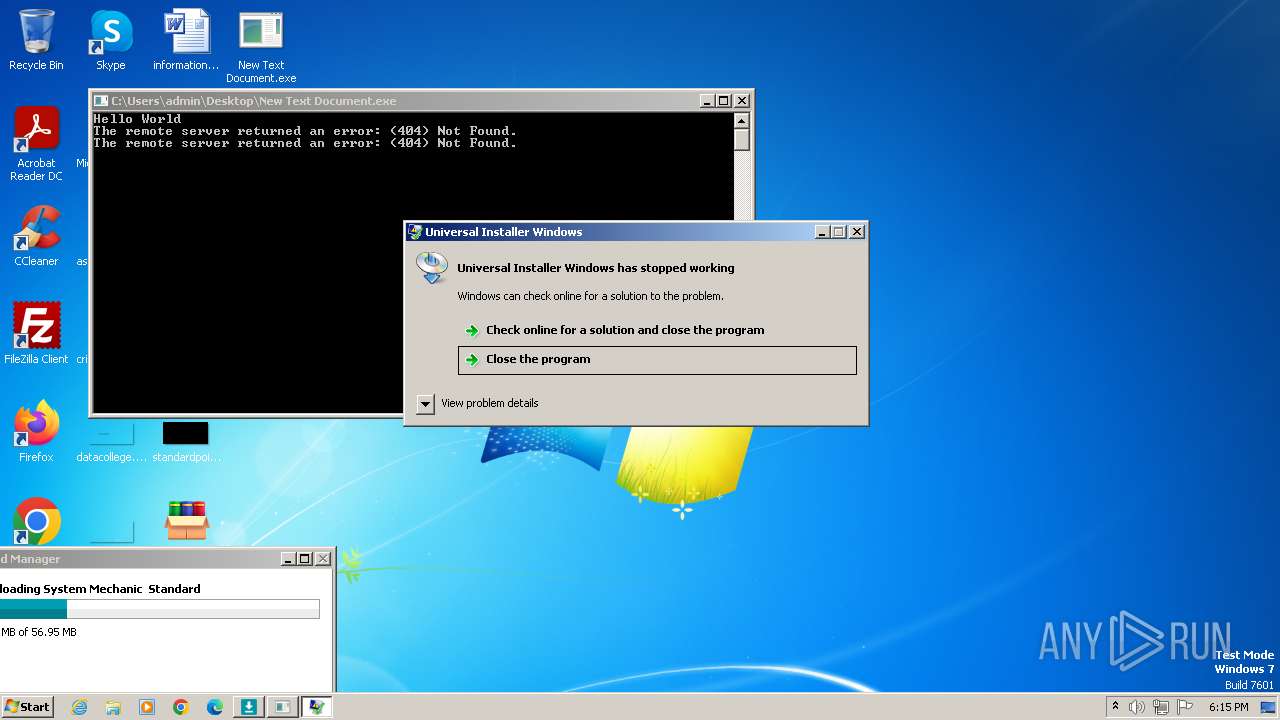Click 'MB of 56.95 MB' download size text
This screenshot has width=1280, height=720.
[39, 632]
